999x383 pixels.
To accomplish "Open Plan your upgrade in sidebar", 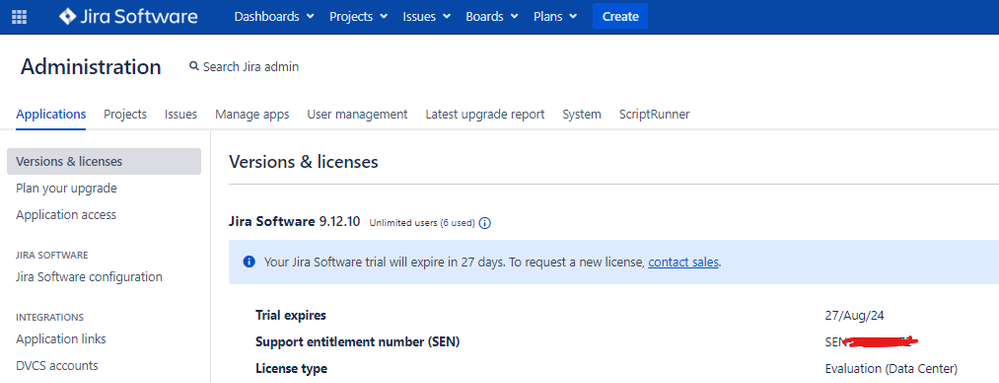I will [66, 188].
